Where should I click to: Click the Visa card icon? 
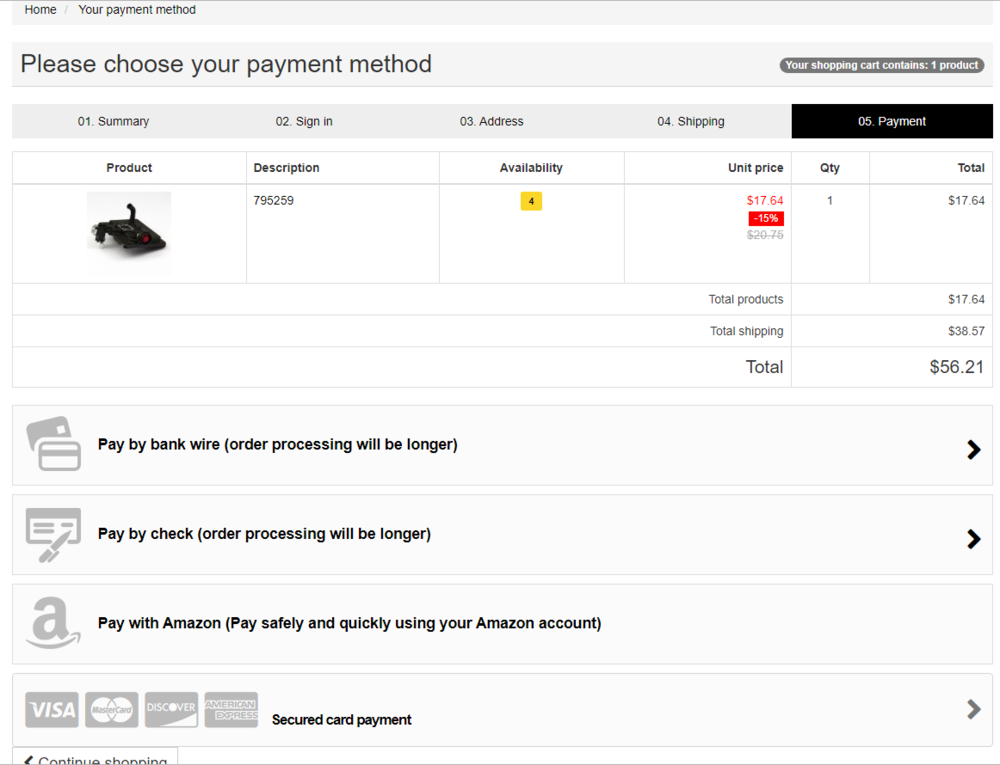click(x=51, y=710)
